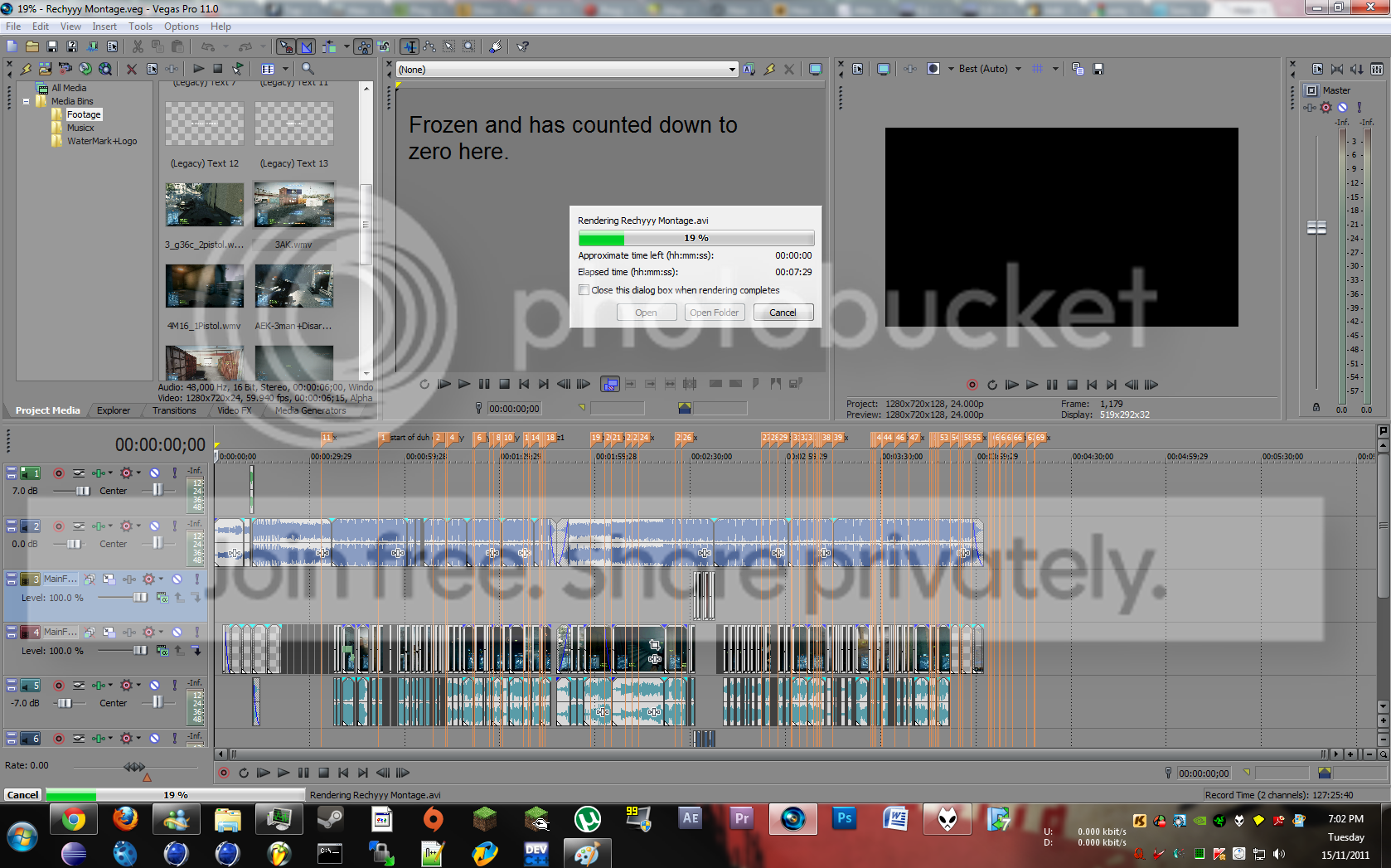Open the Auto Ripple mode dropdown arrow
Image resolution: width=1391 pixels, height=868 pixels.
[x=347, y=46]
